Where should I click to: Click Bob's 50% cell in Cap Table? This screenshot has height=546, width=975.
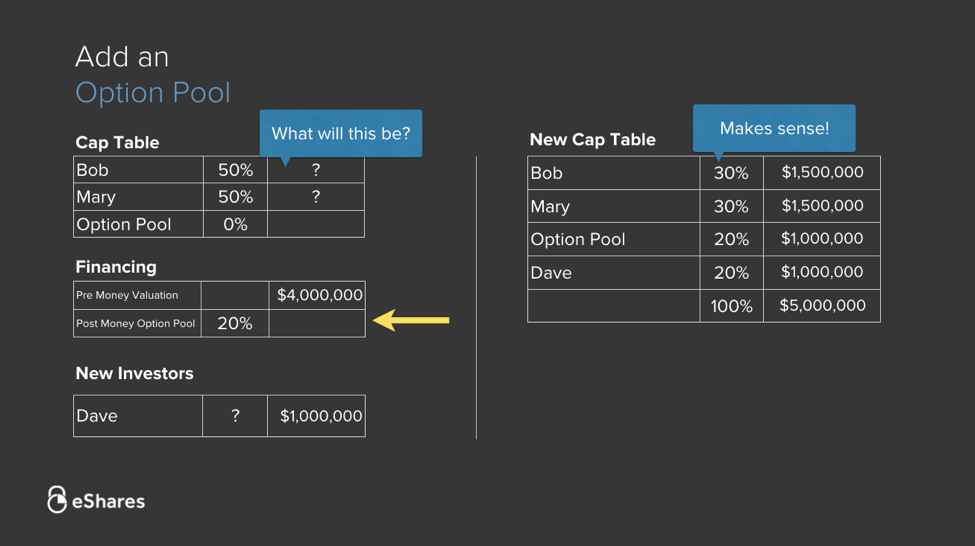[x=235, y=170]
